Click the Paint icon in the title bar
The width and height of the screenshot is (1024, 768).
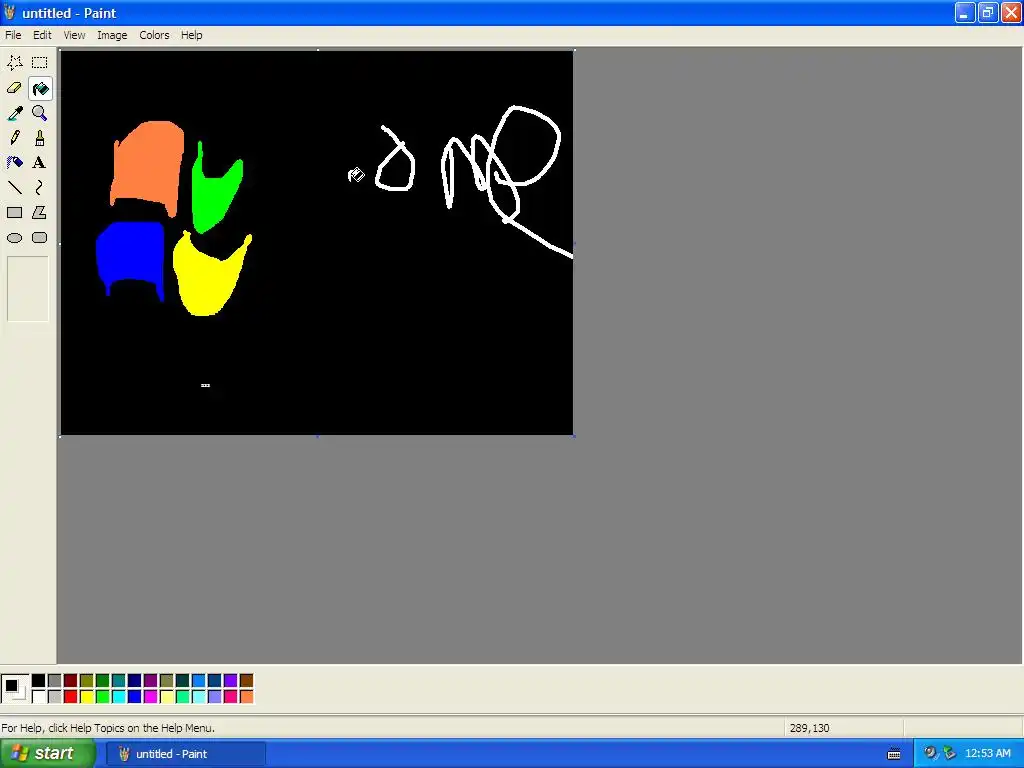coord(9,12)
